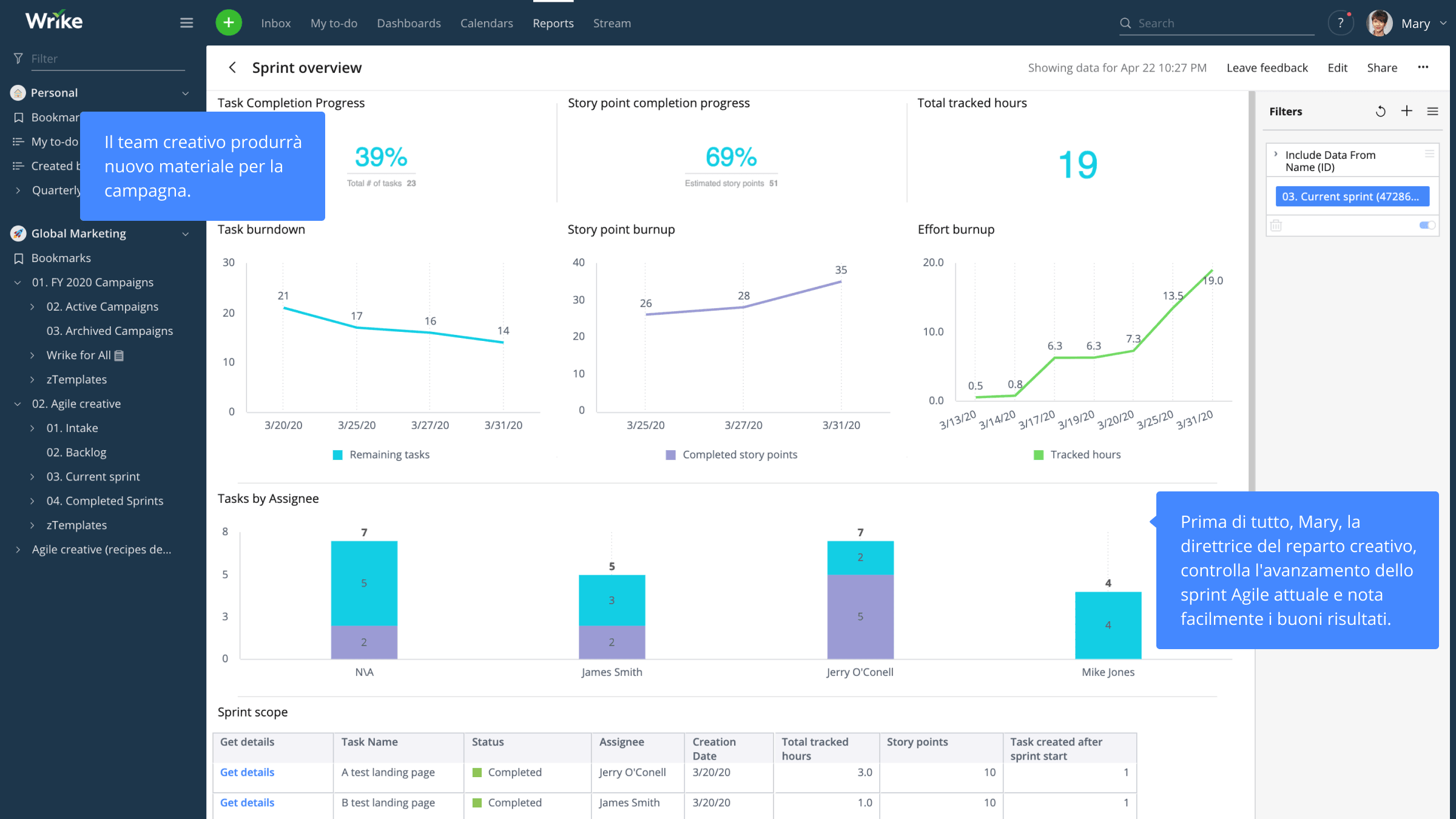Click the Share button
The height and width of the screenshot is (819, 1456).
click(1382, 67)
